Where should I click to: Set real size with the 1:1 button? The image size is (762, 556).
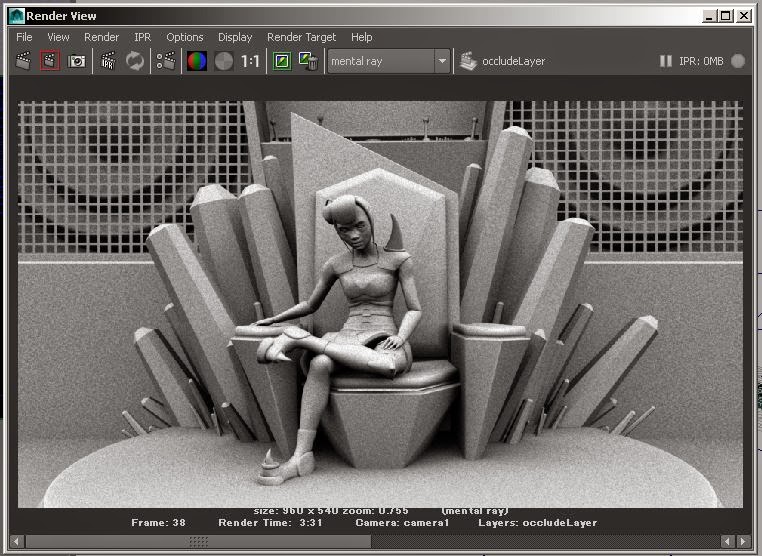click(250, 61)
